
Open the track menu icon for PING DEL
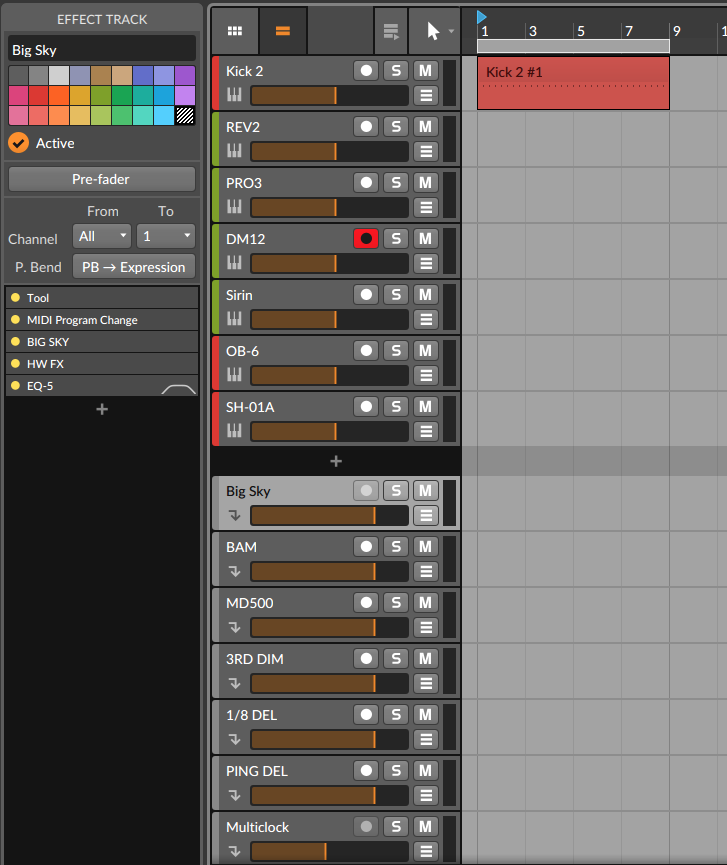[x=426, y=795]
